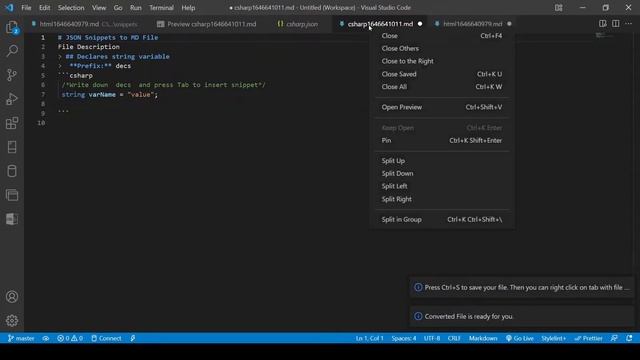Open editor More Actions ellipsis
This screenshot has width=640, height=360.
tap(629, 24)
